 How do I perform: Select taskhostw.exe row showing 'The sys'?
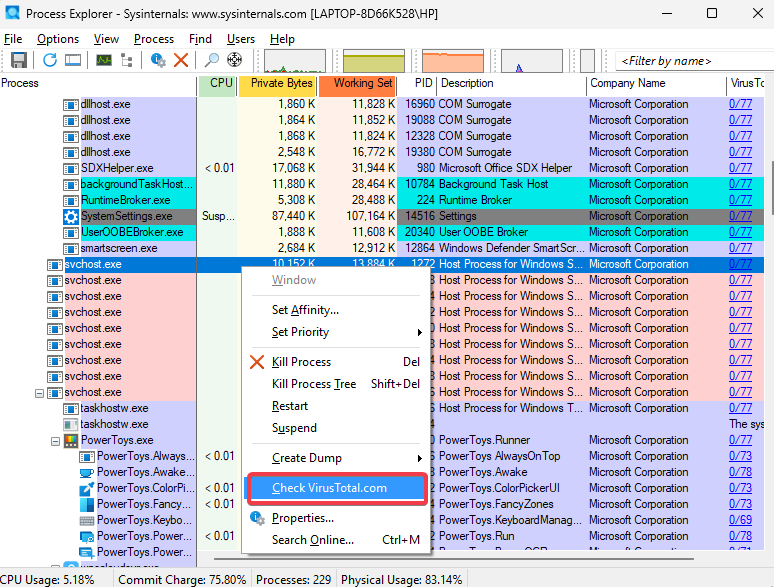(x=382, y=425)
